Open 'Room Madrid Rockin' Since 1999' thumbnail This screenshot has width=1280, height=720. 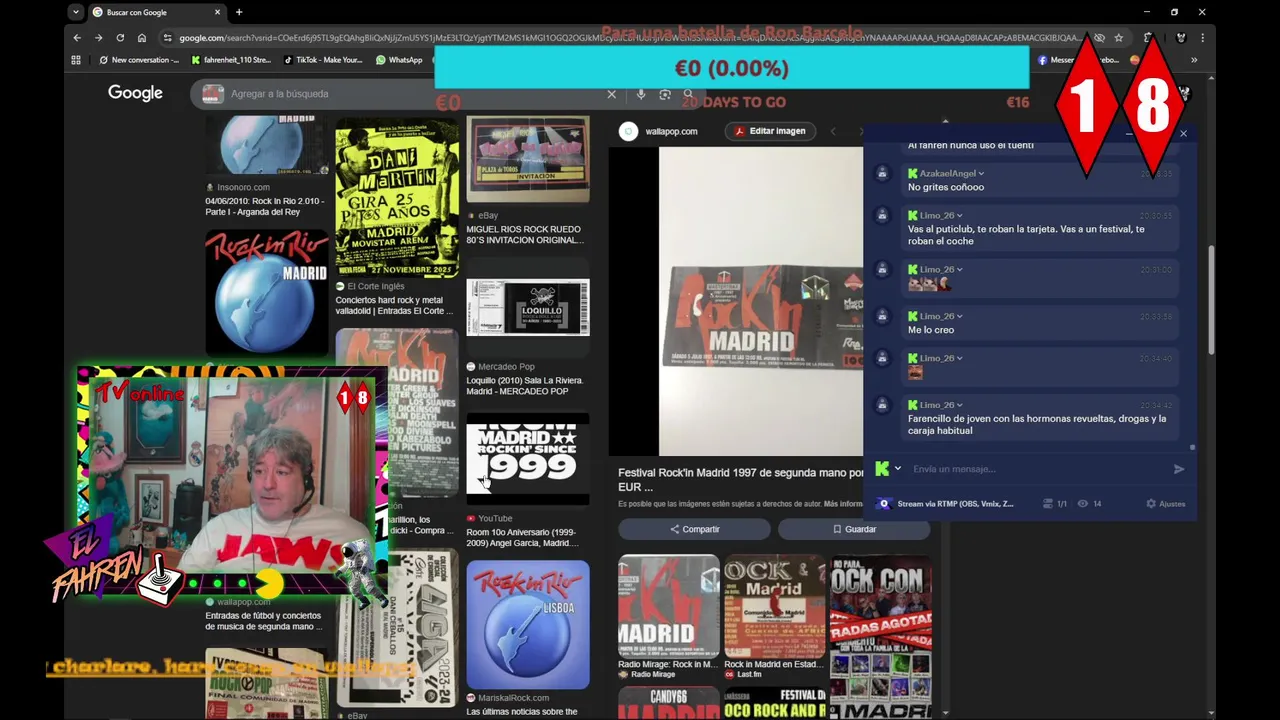click(x=527, y=460)
